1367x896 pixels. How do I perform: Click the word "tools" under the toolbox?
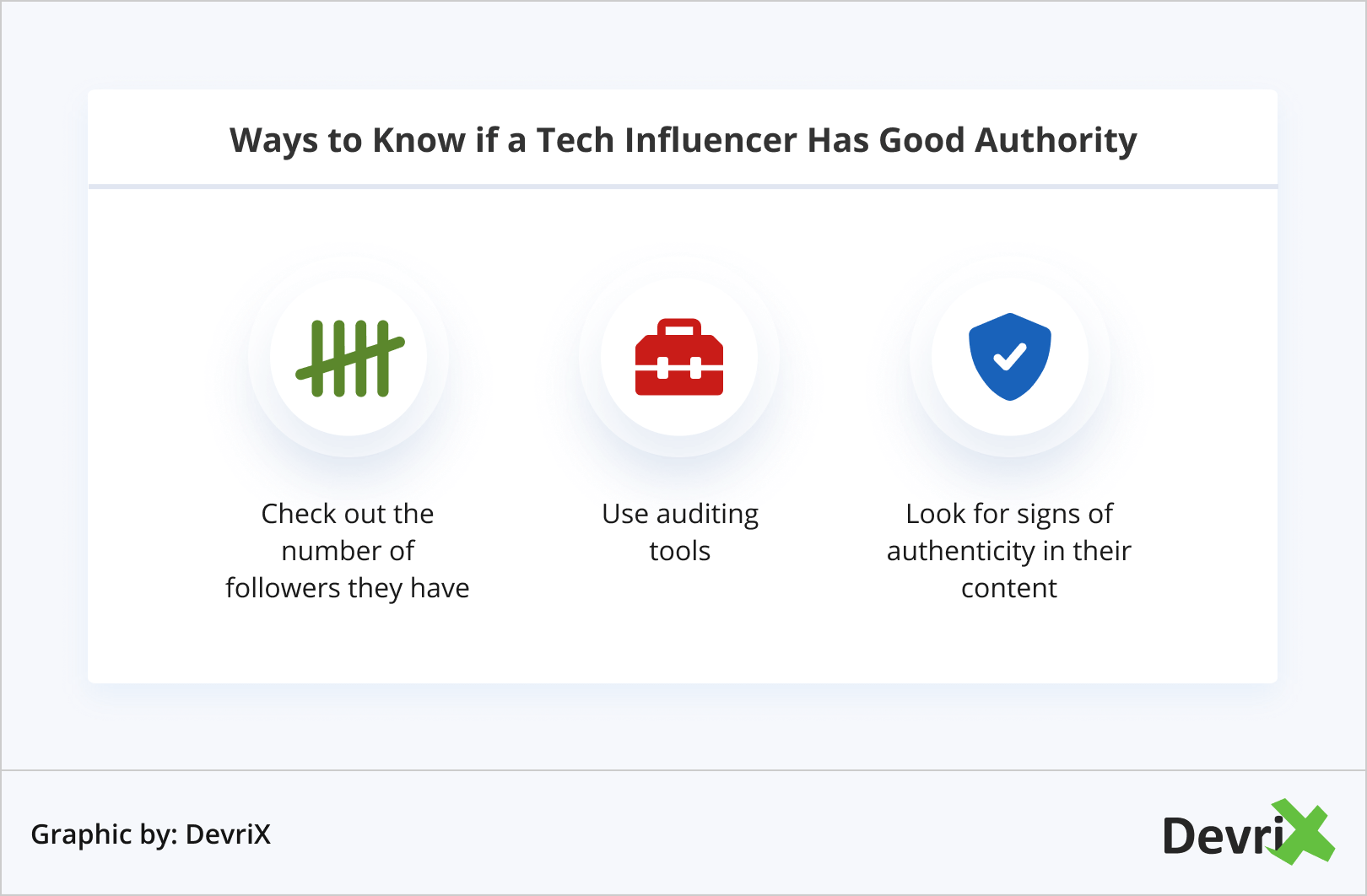680,551
